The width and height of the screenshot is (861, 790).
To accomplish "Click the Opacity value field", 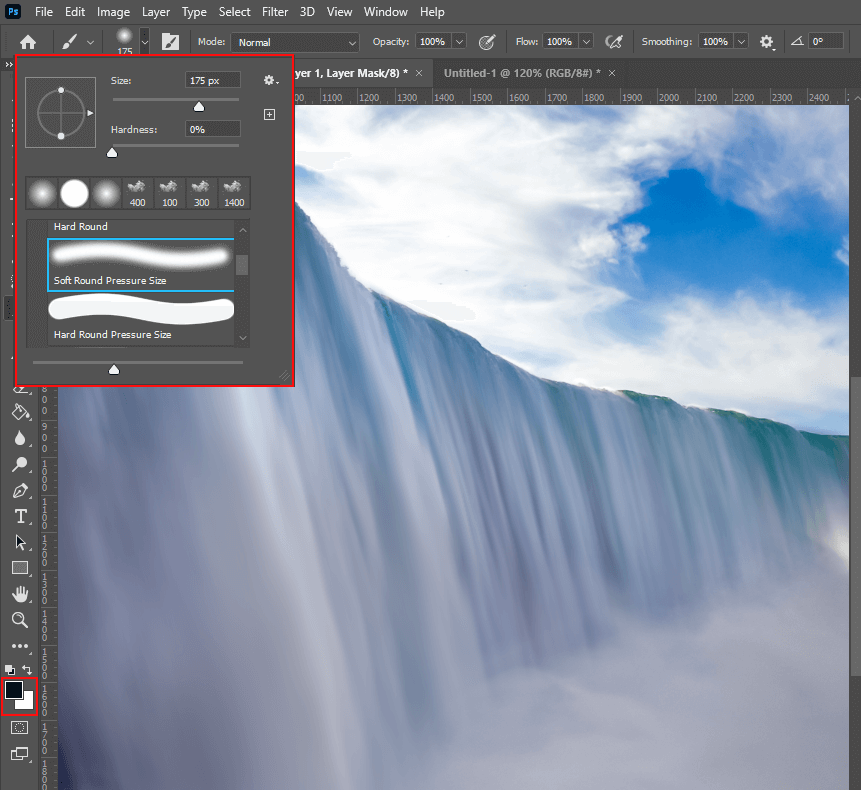I will click(x=433, y=42).
